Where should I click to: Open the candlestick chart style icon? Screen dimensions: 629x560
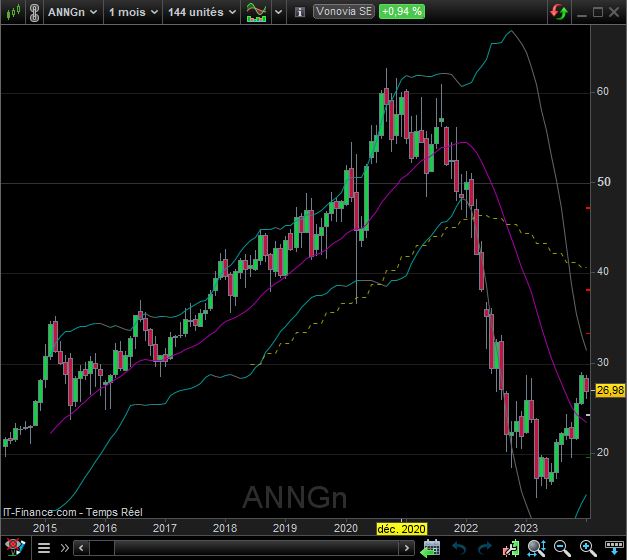pyautogui.click(x=13, y=12)
